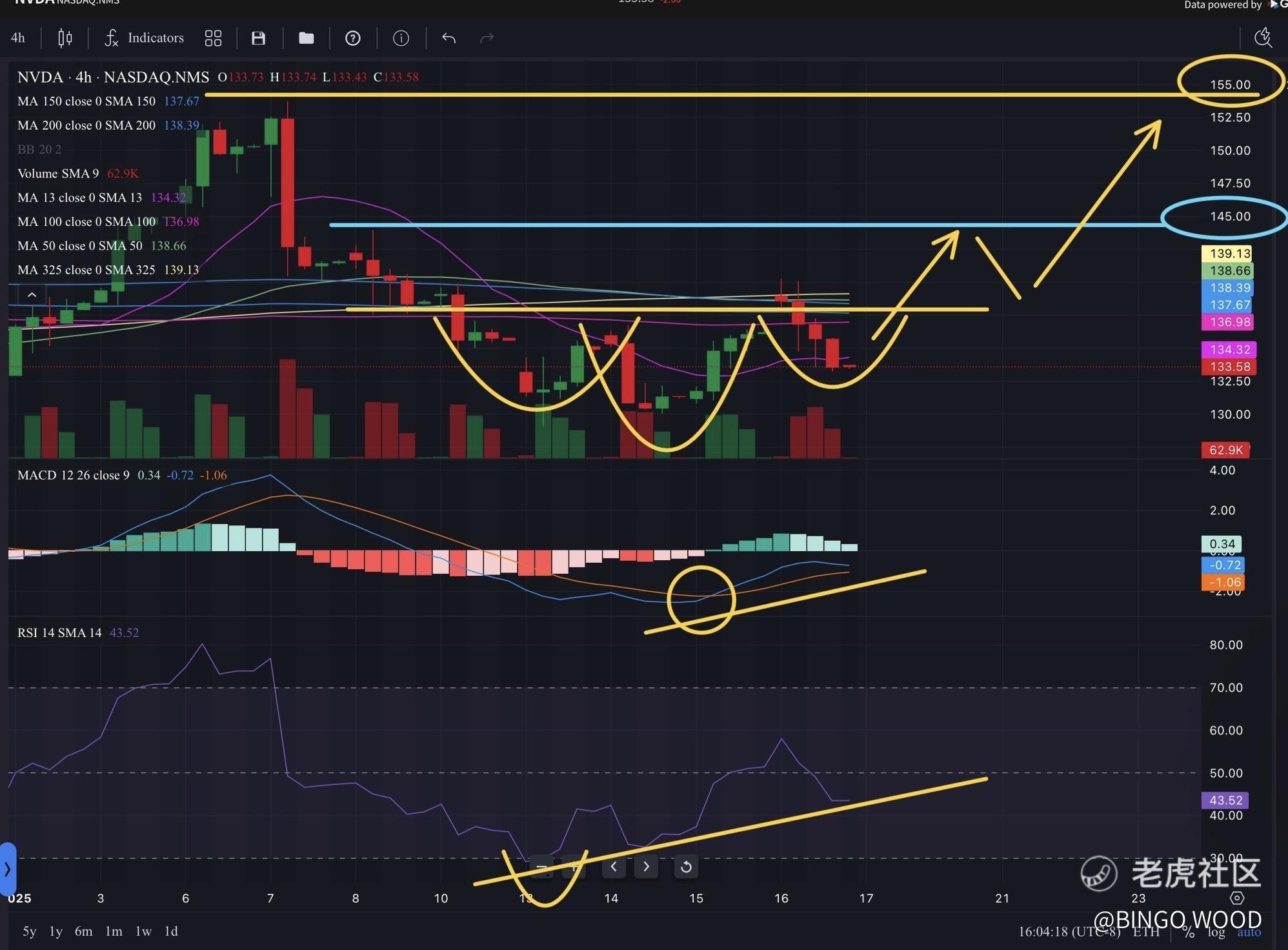Viewport: 1288px width, 950px height.
Task: Click the 138.66 green price label
Action: coord(1226,270)
